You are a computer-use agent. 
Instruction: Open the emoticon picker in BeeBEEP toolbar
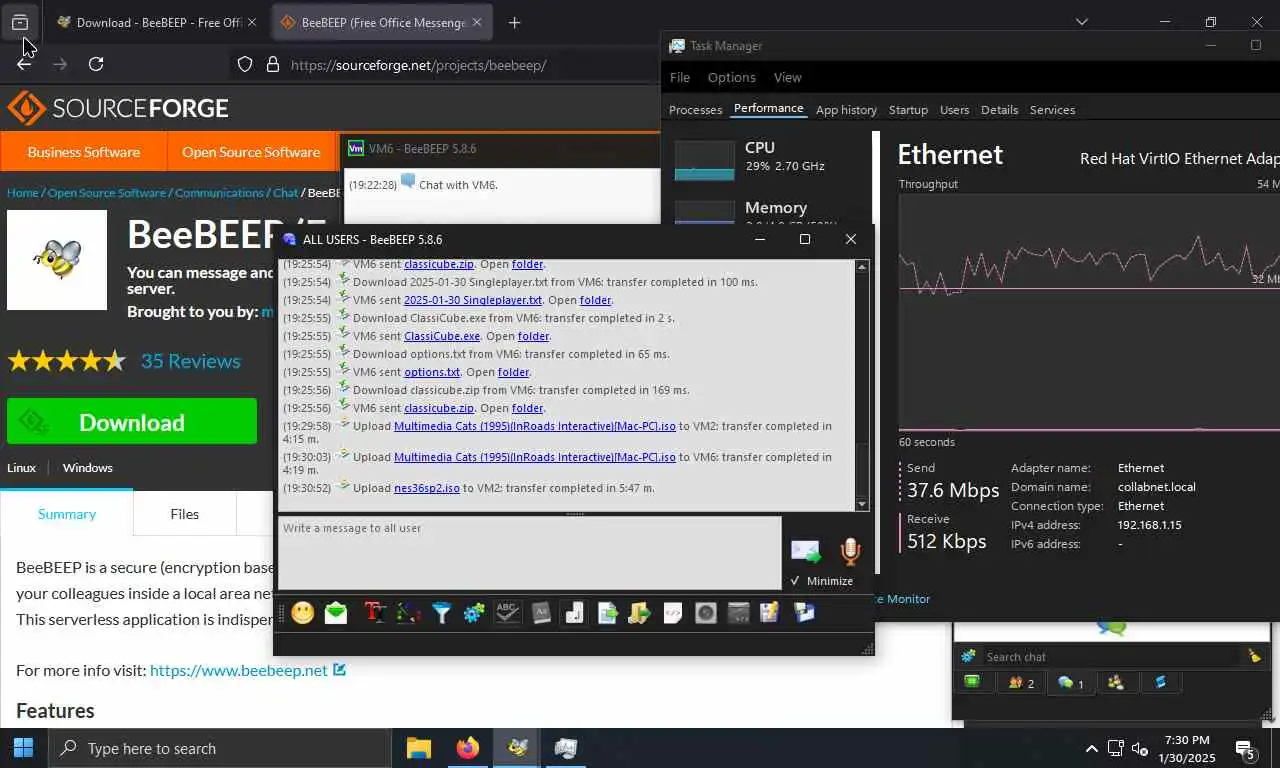pyautogui.click(x=303, y=613)
